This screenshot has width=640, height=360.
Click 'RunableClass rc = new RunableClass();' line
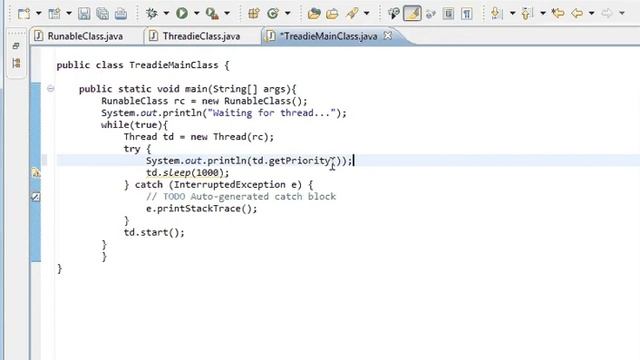click(204, 101)
